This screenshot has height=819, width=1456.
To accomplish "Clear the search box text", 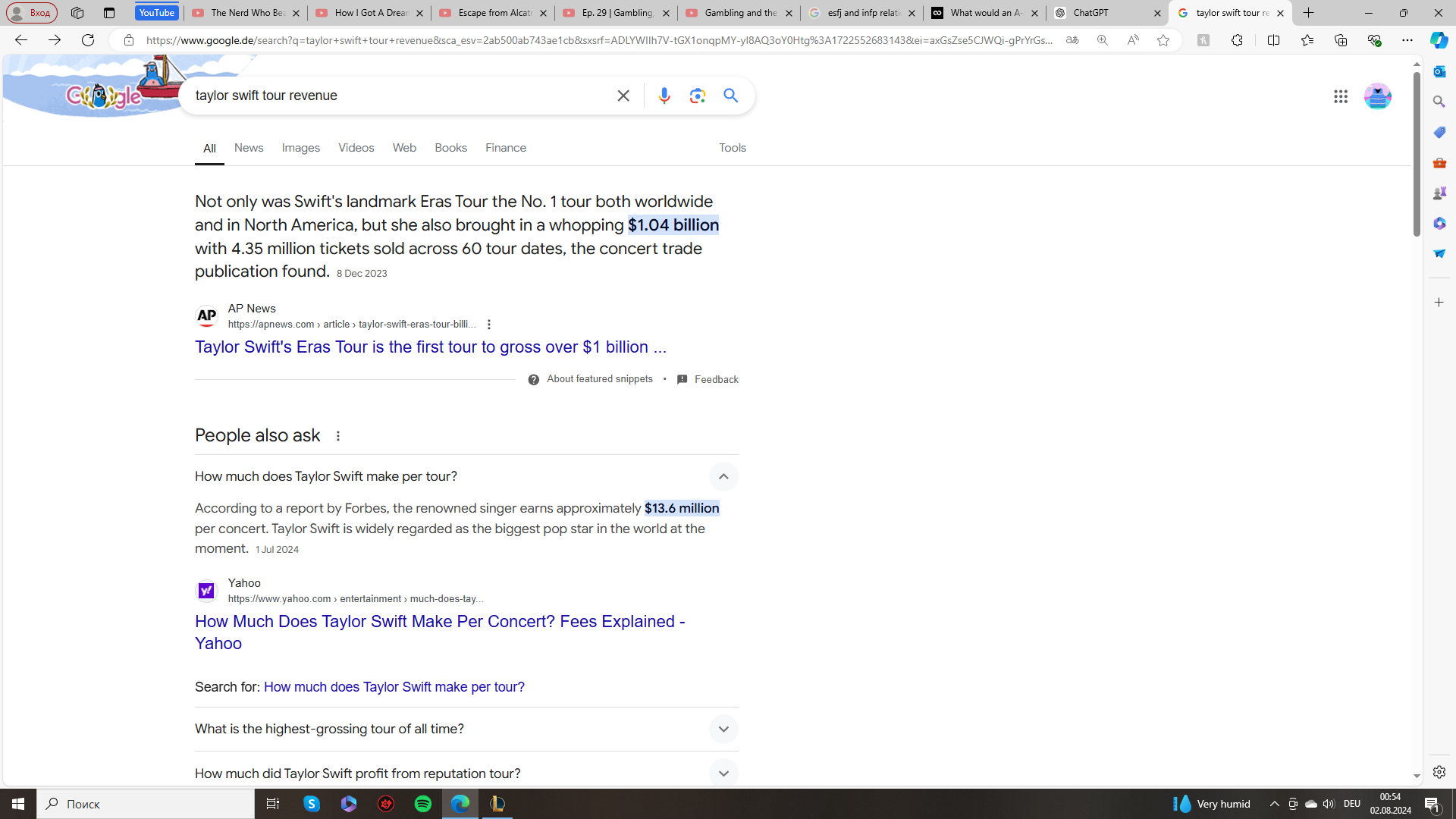I will (x=623, y=96).
